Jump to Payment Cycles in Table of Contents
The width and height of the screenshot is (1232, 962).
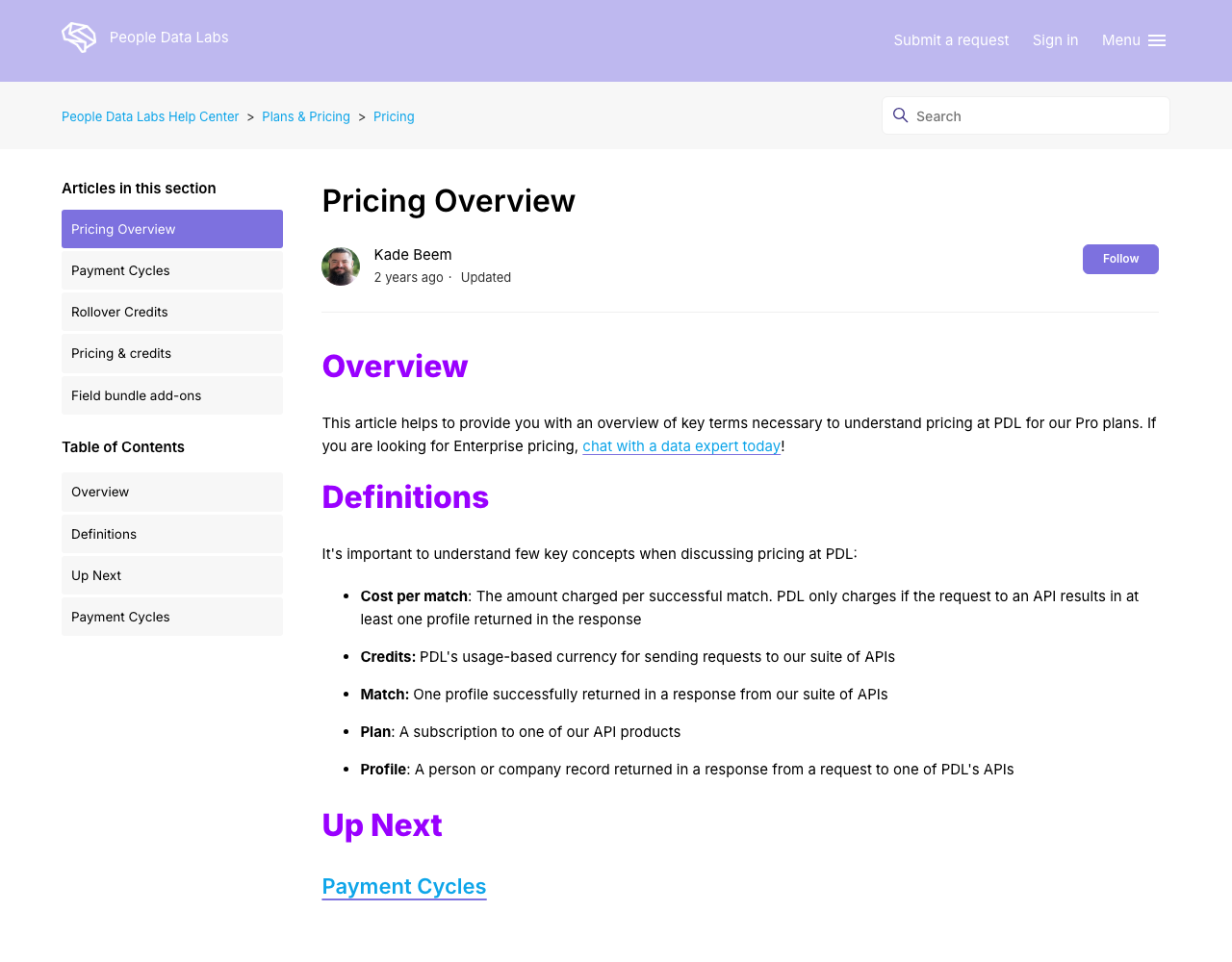(x=172, y=617)
